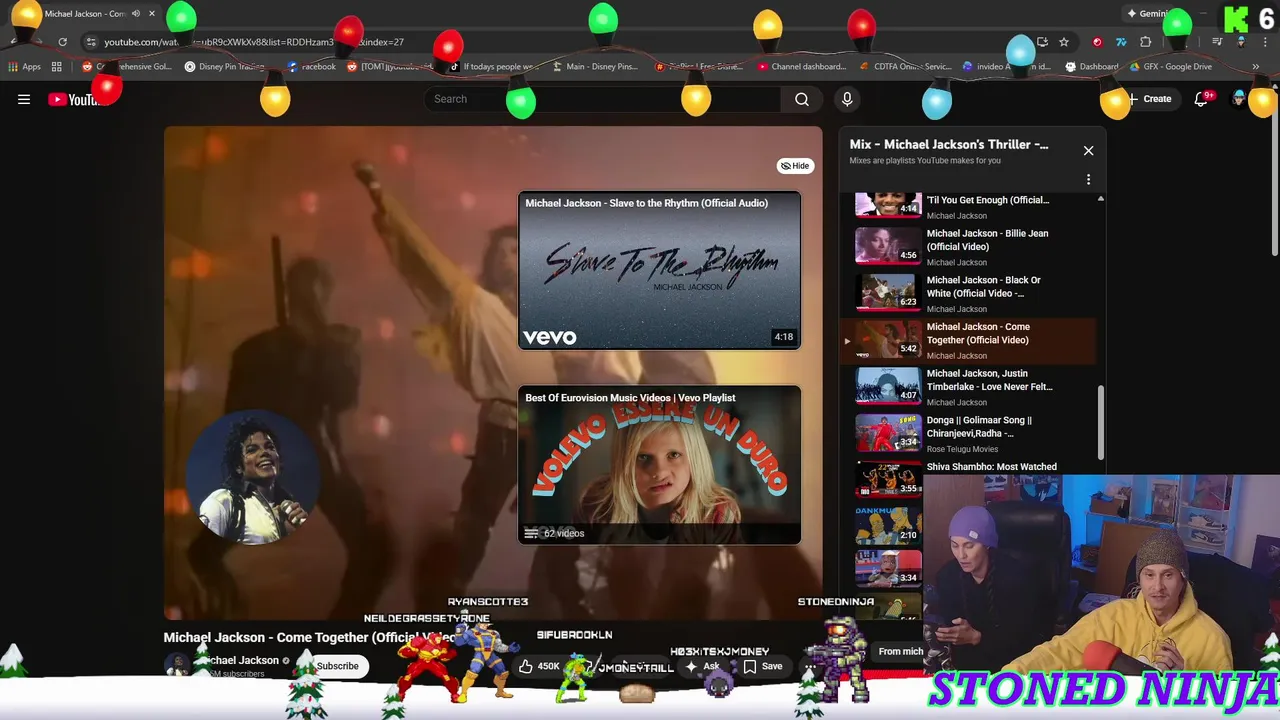
Task: Open the Michael Jackson channel name link
Action: [x=240, y=660]
